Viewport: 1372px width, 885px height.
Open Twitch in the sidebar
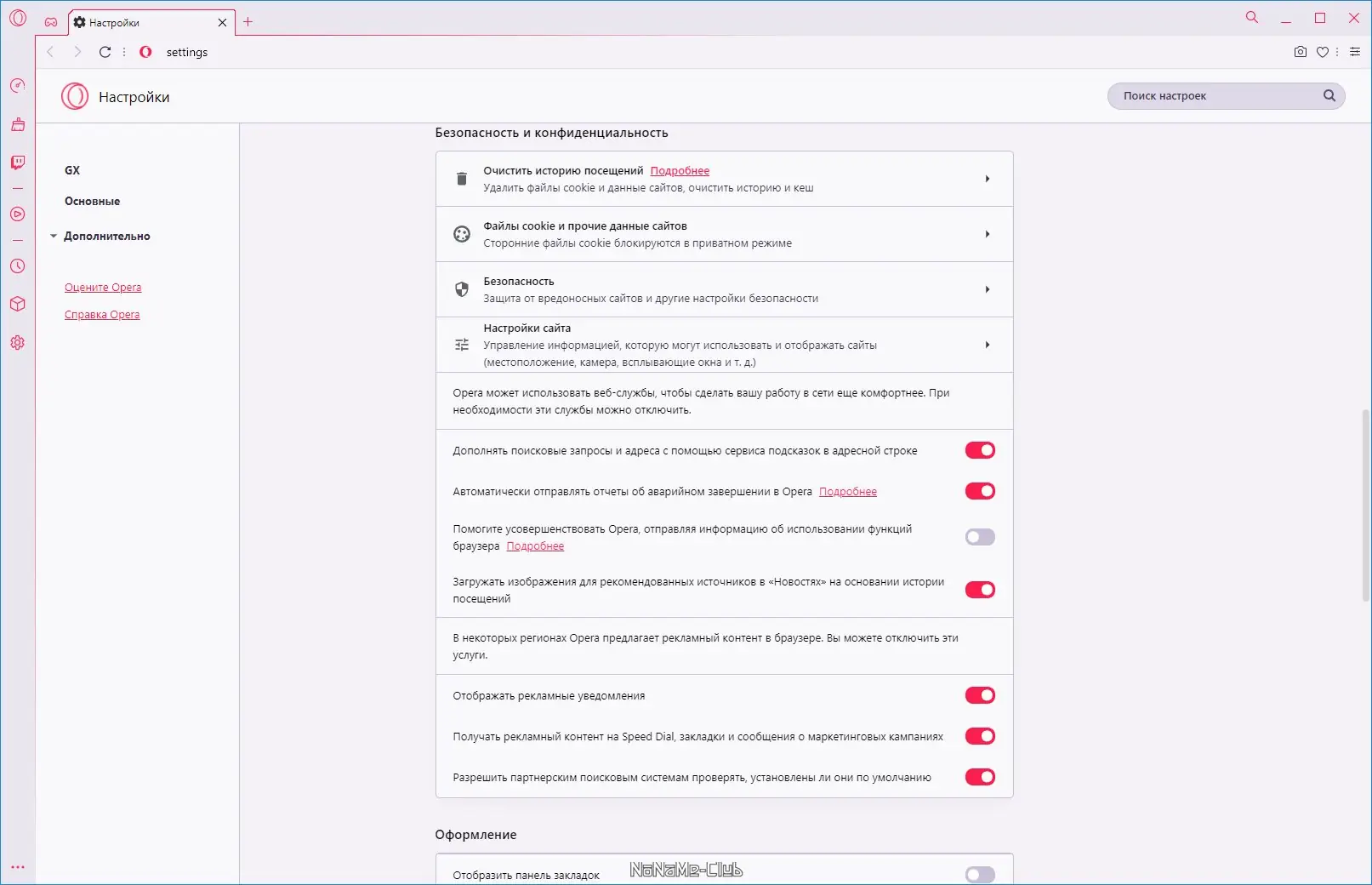[x=18, y=163]
